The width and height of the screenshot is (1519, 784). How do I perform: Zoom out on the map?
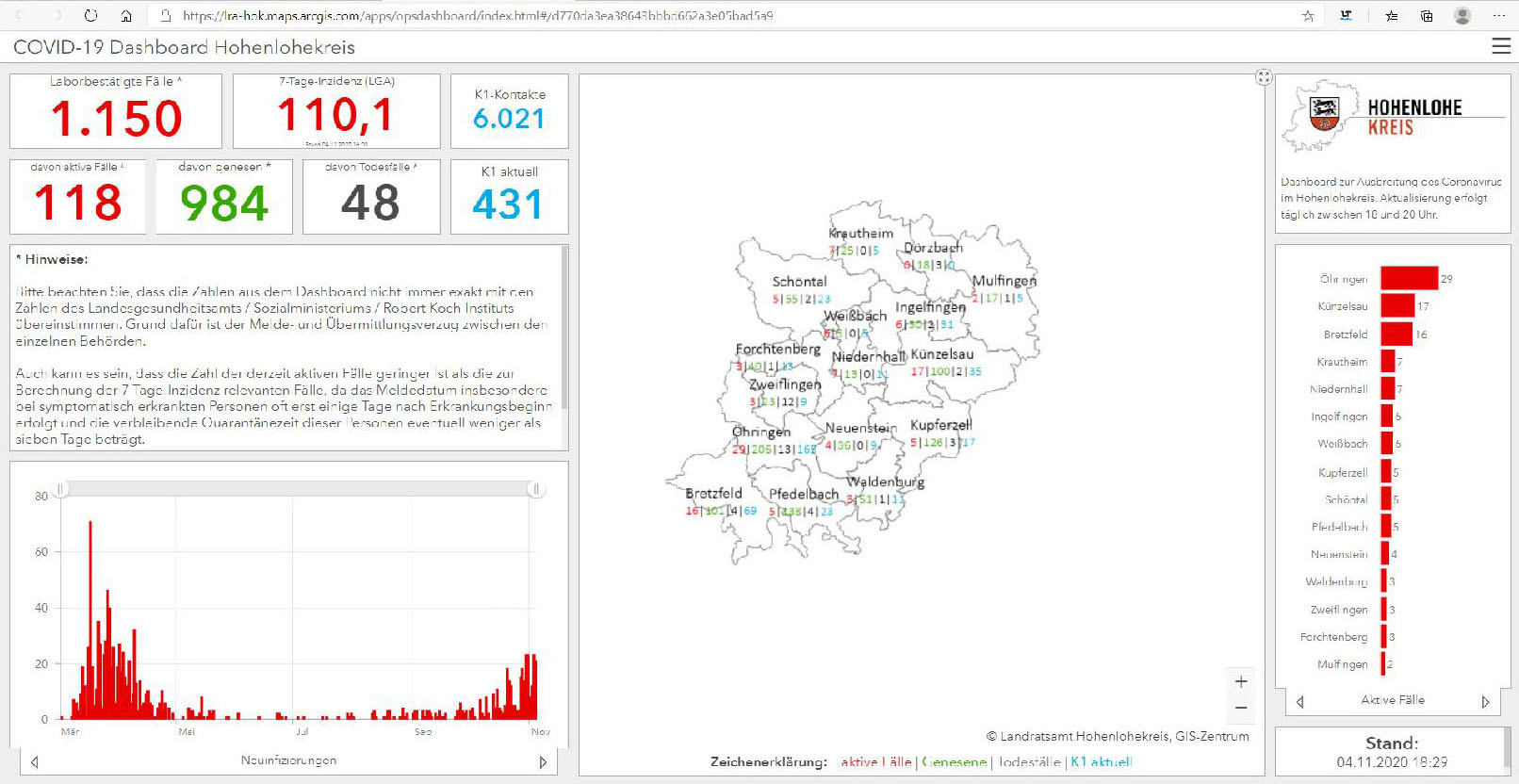1241,708
